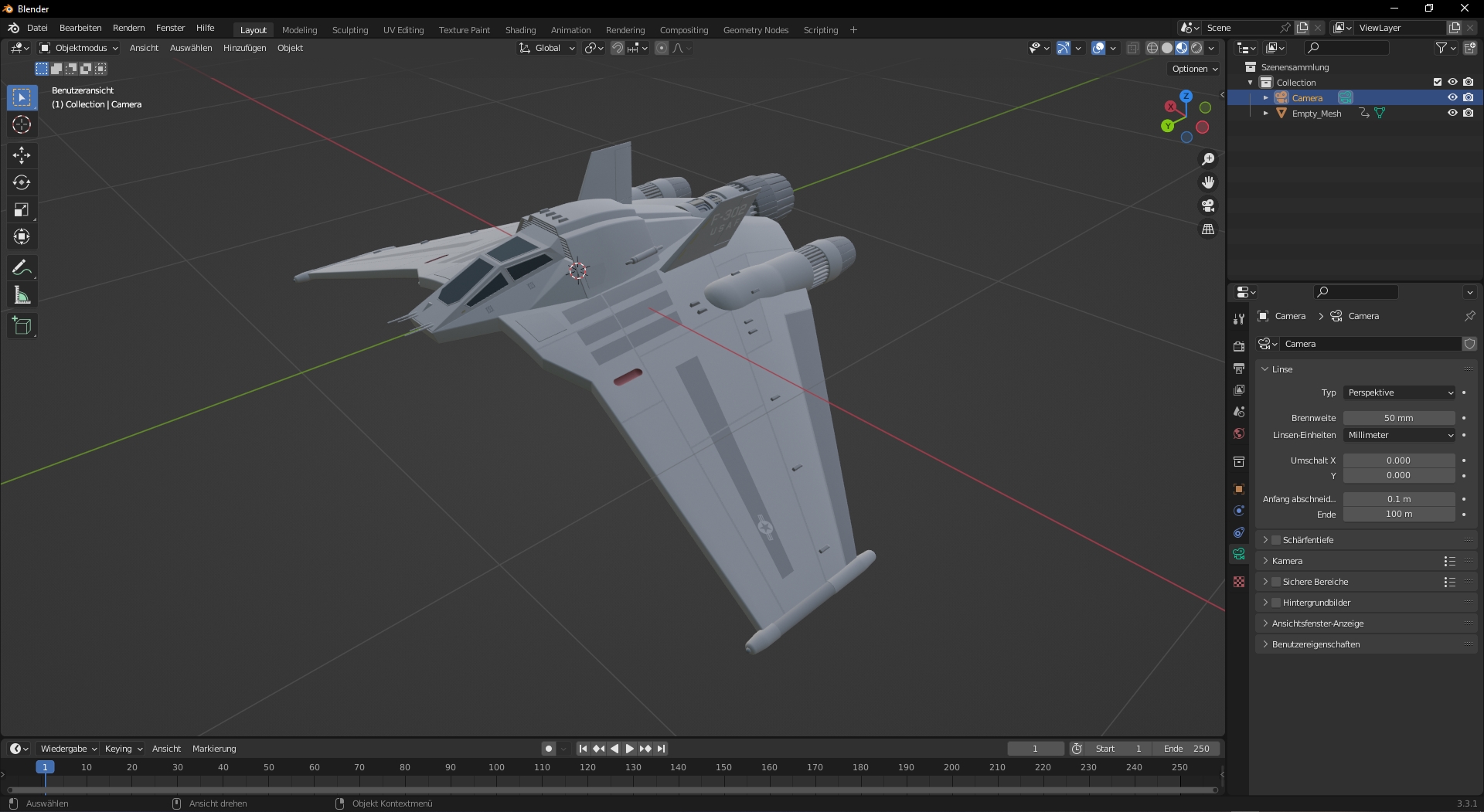Expand the Kamera panel section
Viewport: 1484px width, 812px height.
pos(1287,561)
